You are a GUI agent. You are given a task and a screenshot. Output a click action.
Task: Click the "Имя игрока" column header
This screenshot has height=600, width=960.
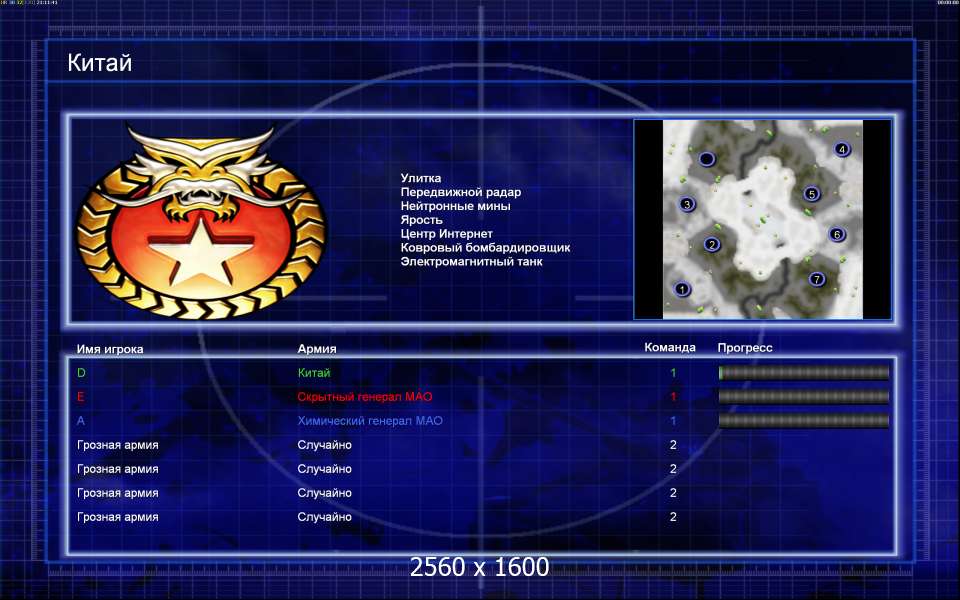coord(110,349)
